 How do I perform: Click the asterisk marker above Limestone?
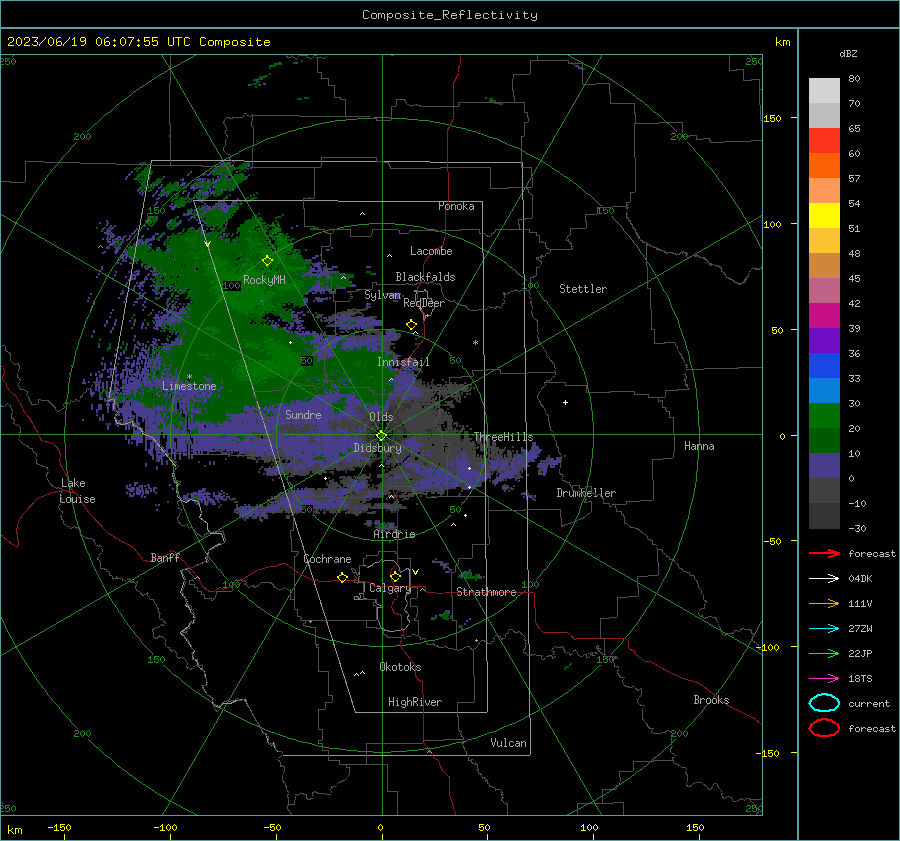coord(189,377)
